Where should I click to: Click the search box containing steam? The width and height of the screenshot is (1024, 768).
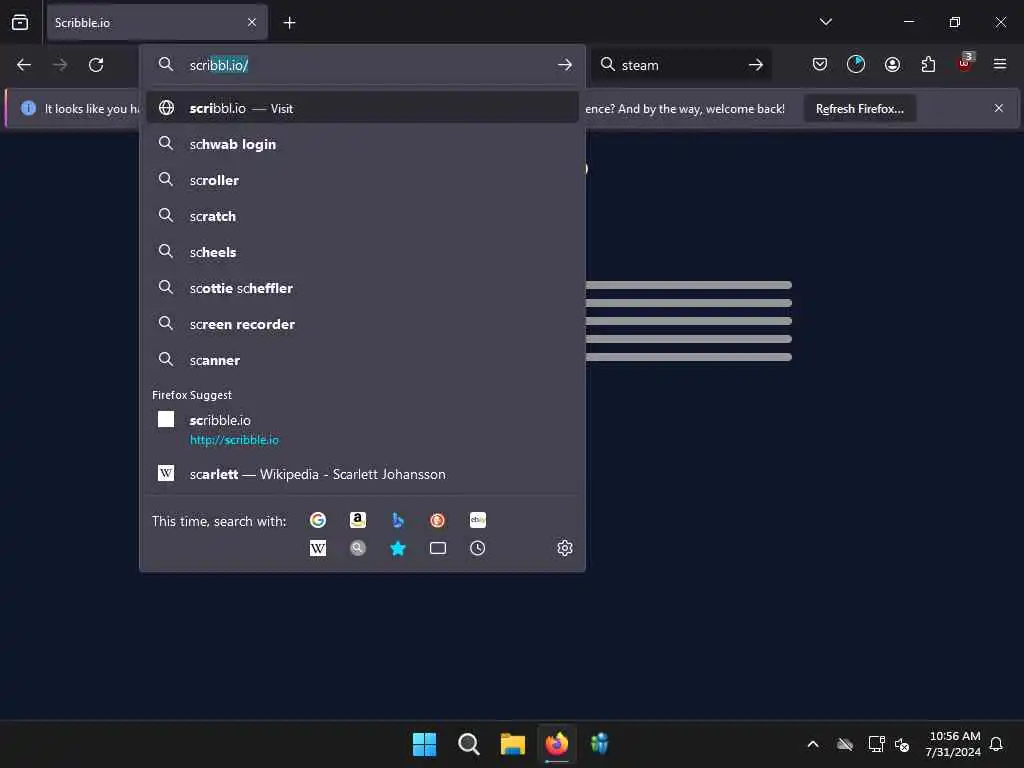click(679, 65)
